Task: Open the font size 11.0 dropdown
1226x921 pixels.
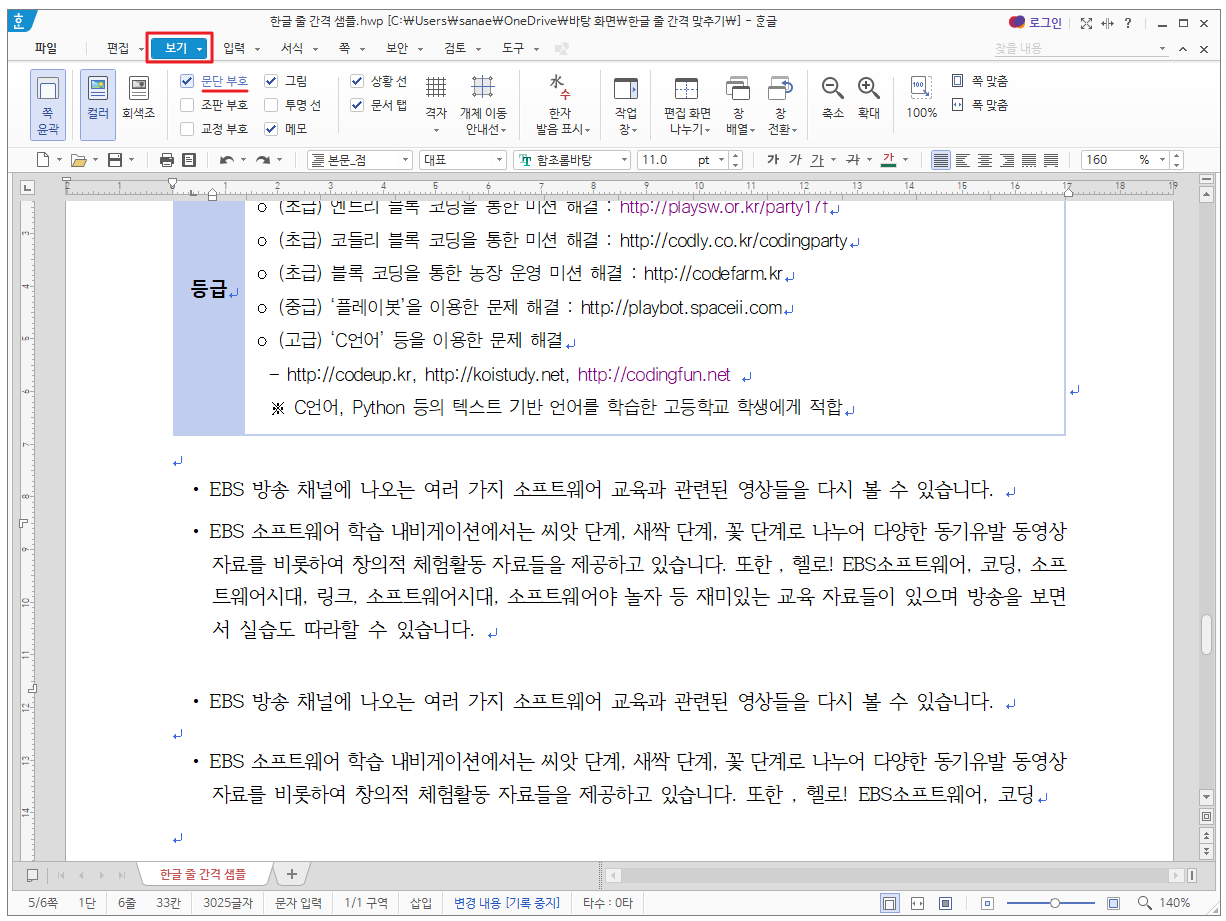Action: tap(723, 160)
